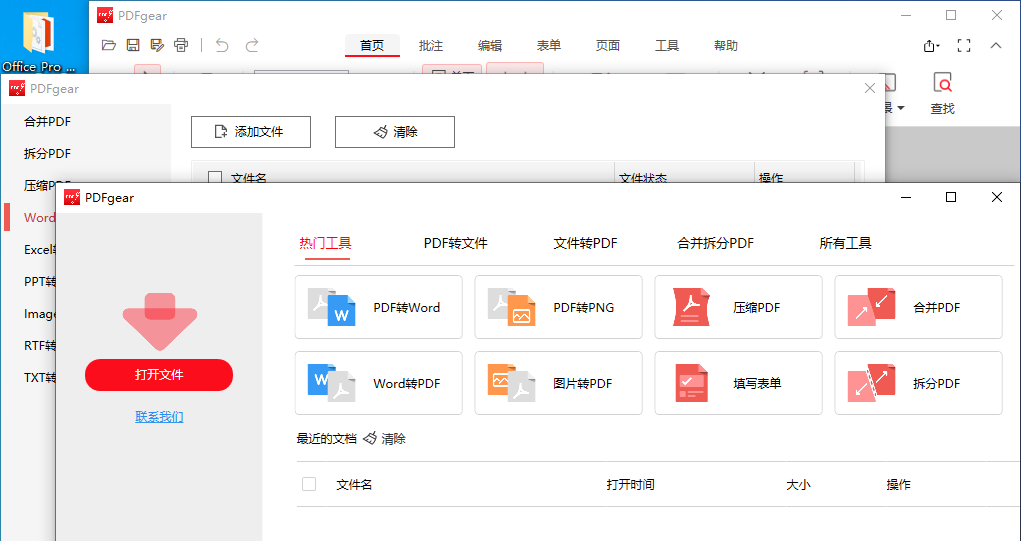Open the 文件转PDF tab
1021x541 pixels.
[x=585, y=243]
